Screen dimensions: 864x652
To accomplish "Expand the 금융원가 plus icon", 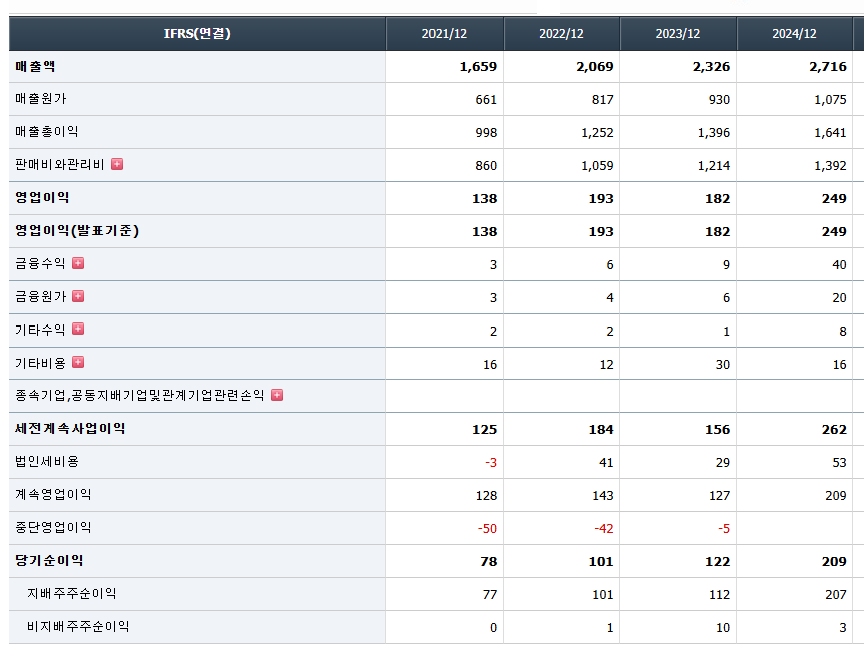I will pos(78,297).
